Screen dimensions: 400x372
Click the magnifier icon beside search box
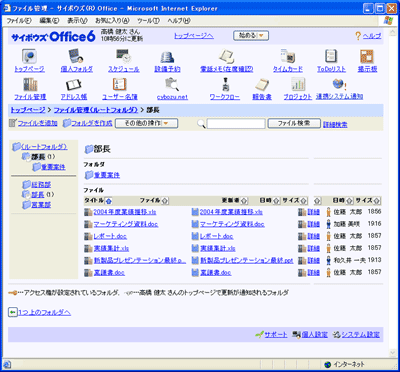point(201,124)
